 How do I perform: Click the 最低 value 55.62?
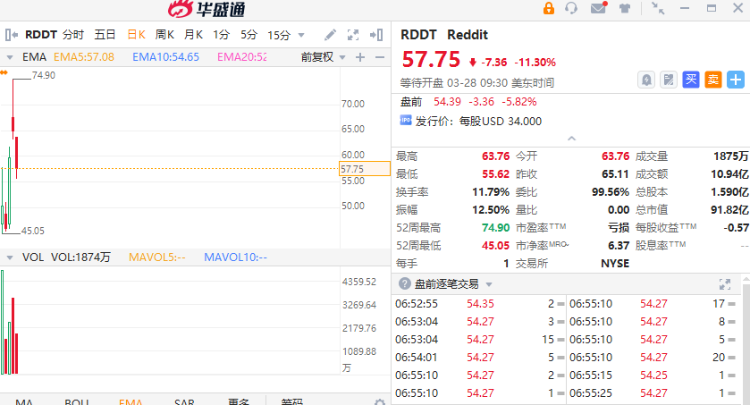coord(496,174)
